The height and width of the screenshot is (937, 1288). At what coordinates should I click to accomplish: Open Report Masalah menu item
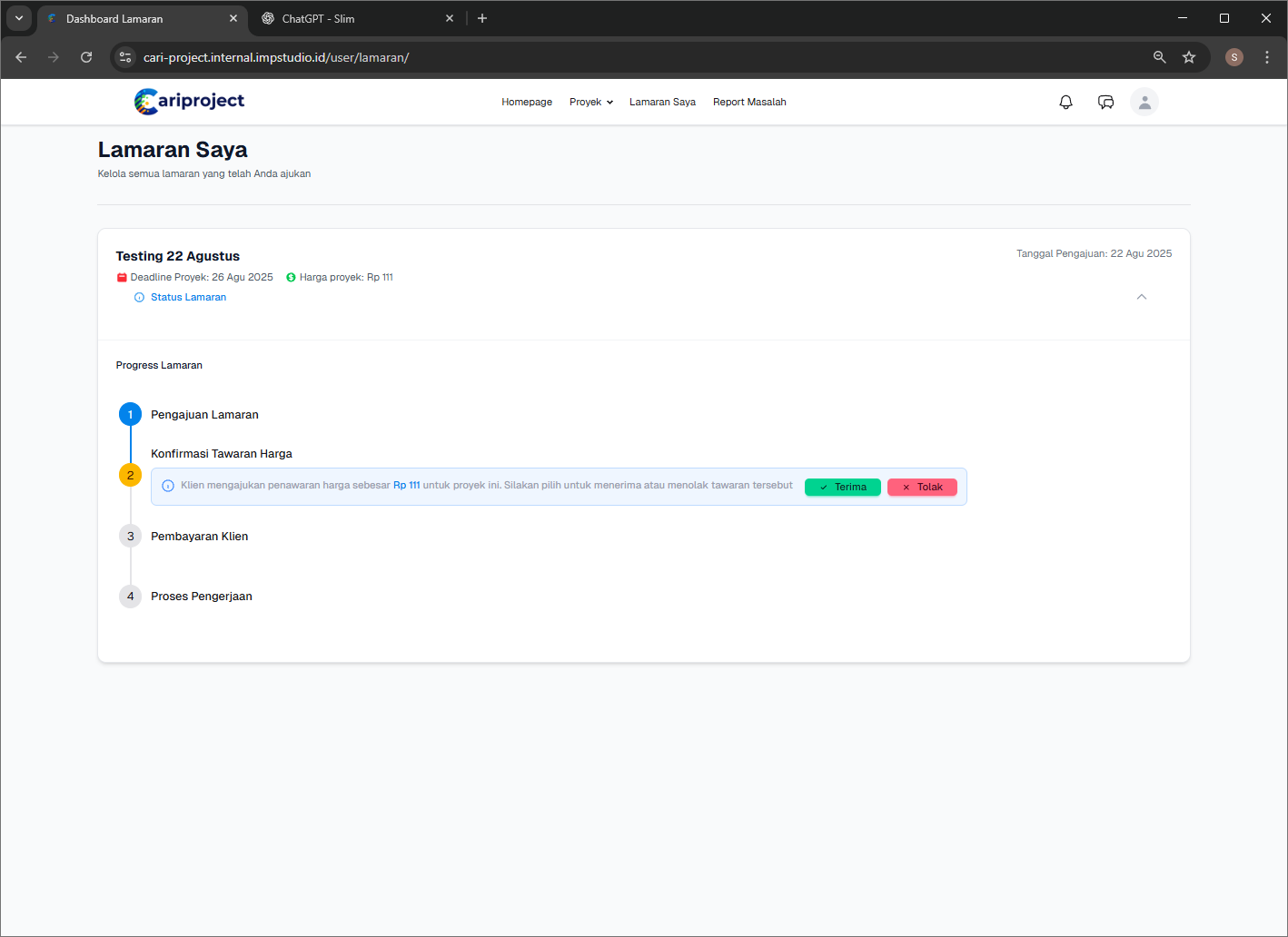[x=749, y=103]
